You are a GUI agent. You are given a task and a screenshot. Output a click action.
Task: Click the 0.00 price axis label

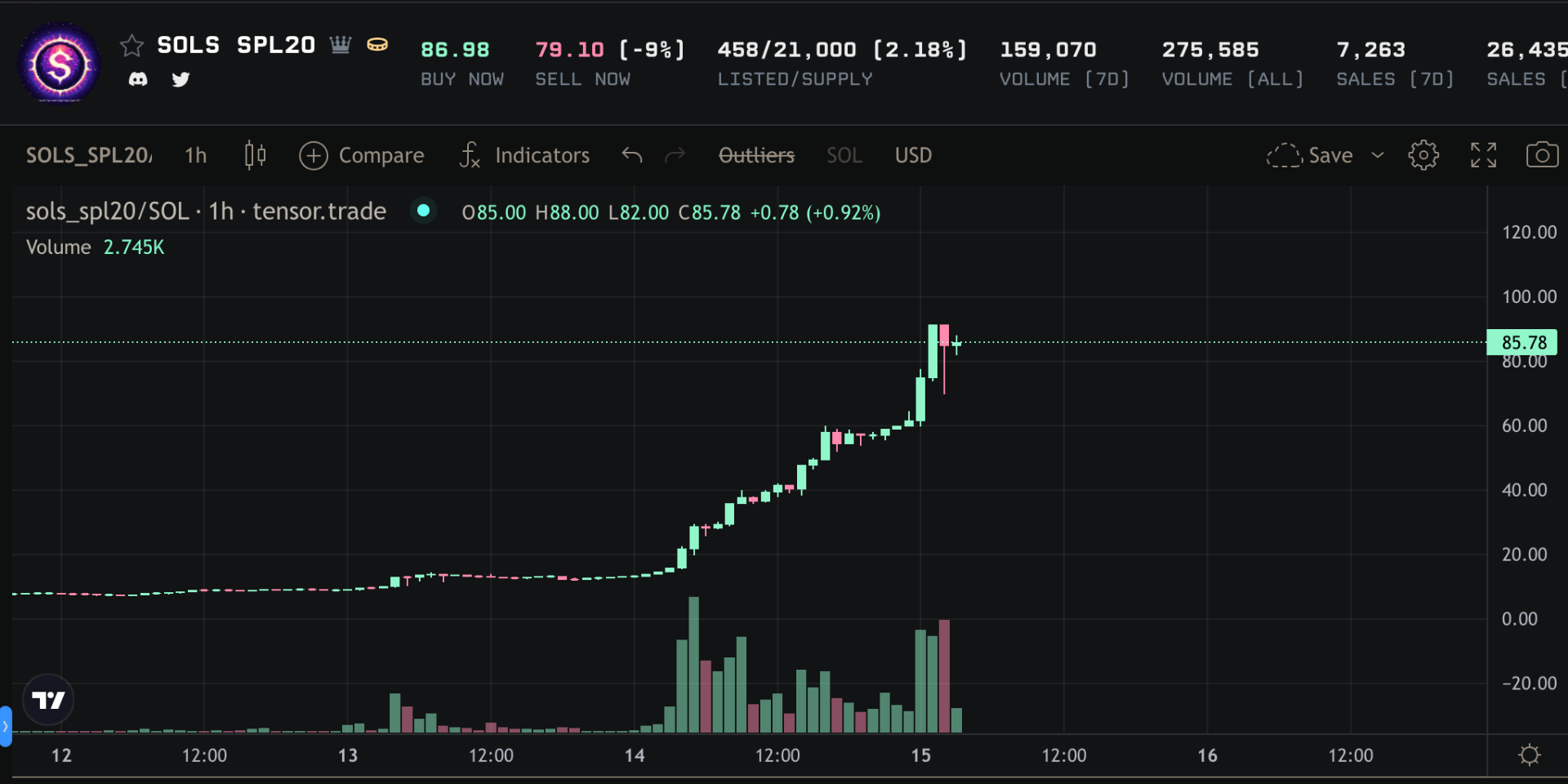pos(1519,619)
